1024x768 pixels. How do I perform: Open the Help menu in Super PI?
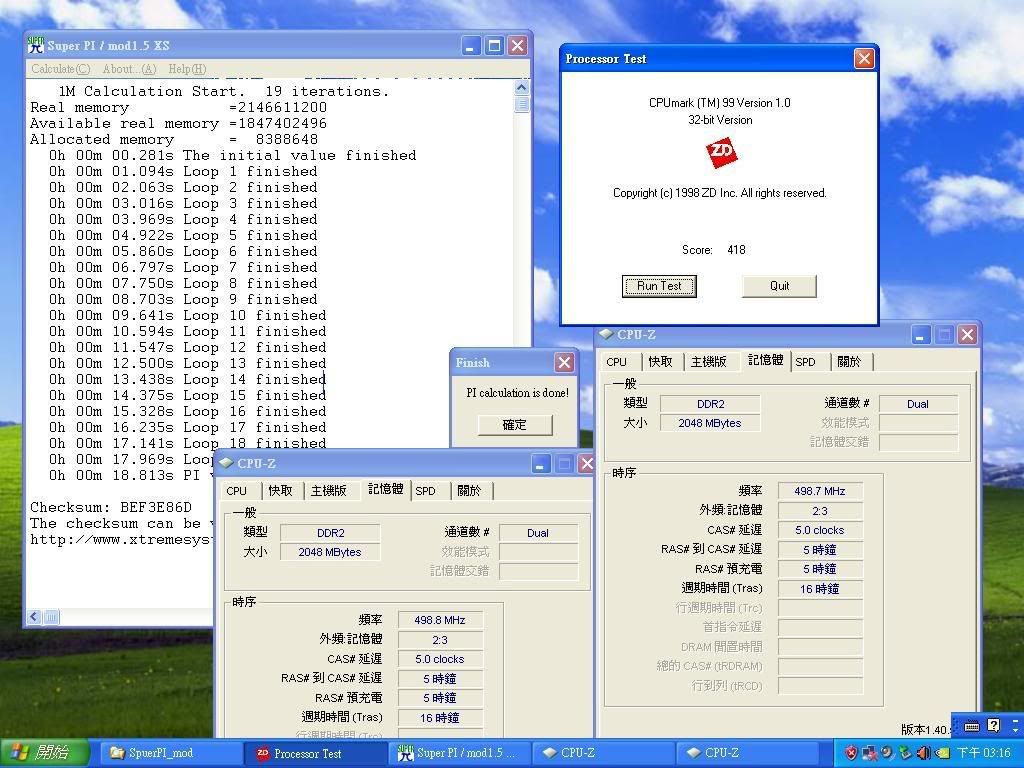tap(187, 69)
